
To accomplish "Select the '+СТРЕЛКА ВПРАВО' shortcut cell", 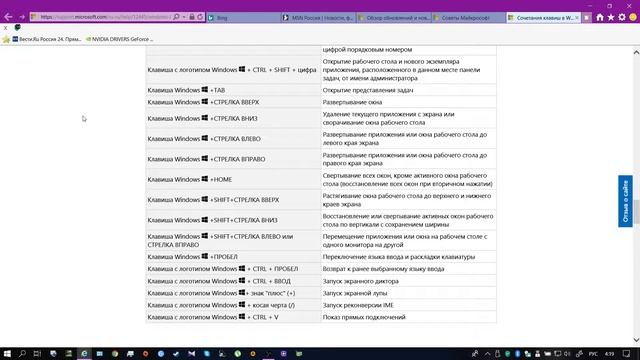I will point(233,159).
